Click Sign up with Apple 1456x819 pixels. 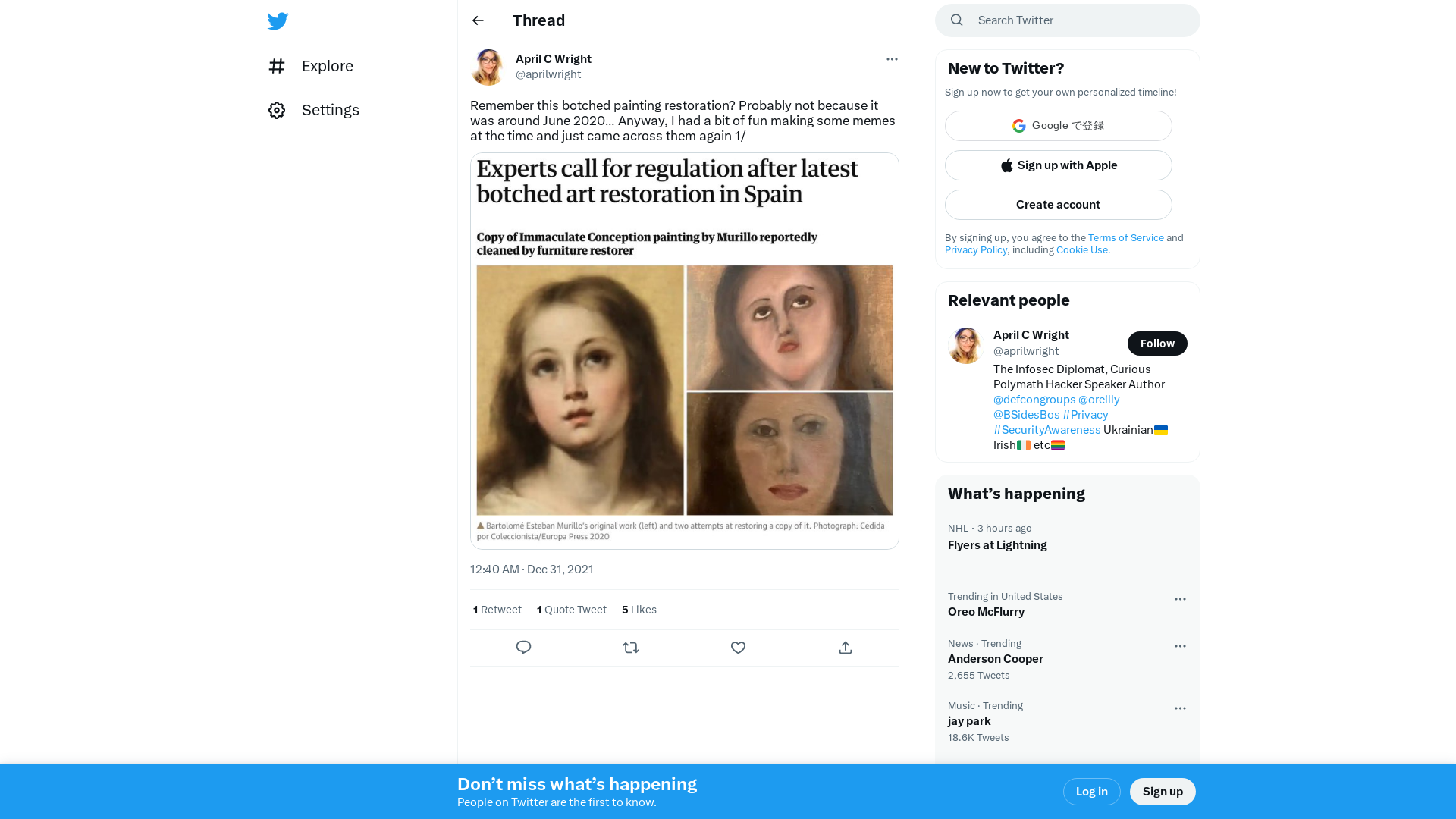(1059, 165)
